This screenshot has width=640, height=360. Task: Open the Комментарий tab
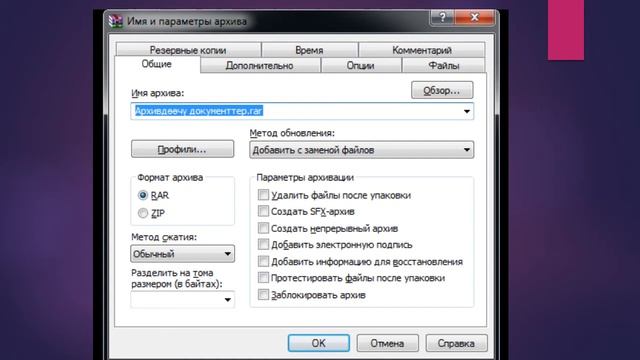pos(422,50)
